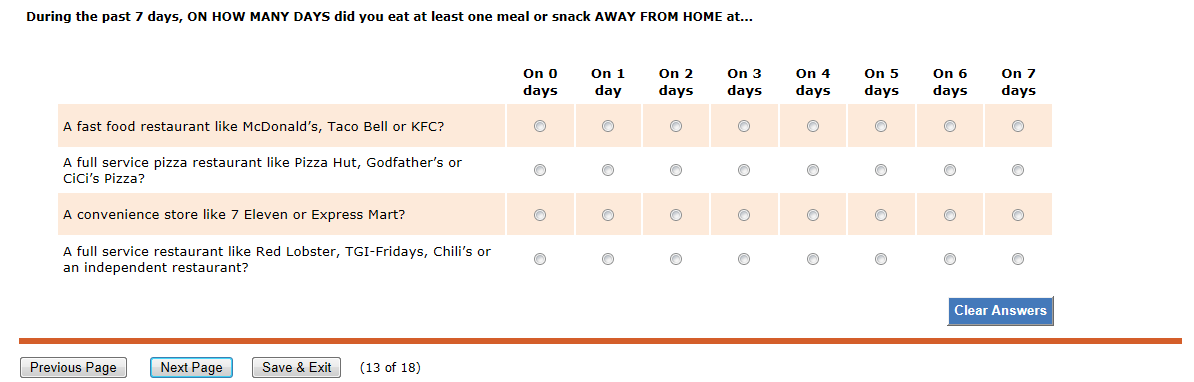The image size is (1194, 382).
Task: Select 'On 3 days' for fast food restaurant
Action: [744, 126]
